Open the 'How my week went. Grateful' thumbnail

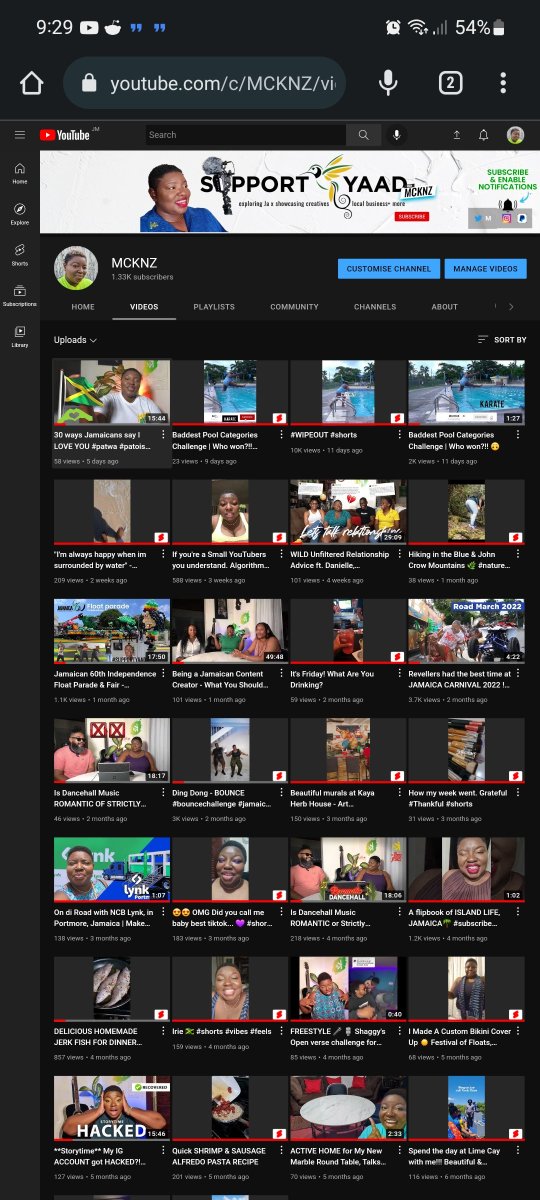466,750
